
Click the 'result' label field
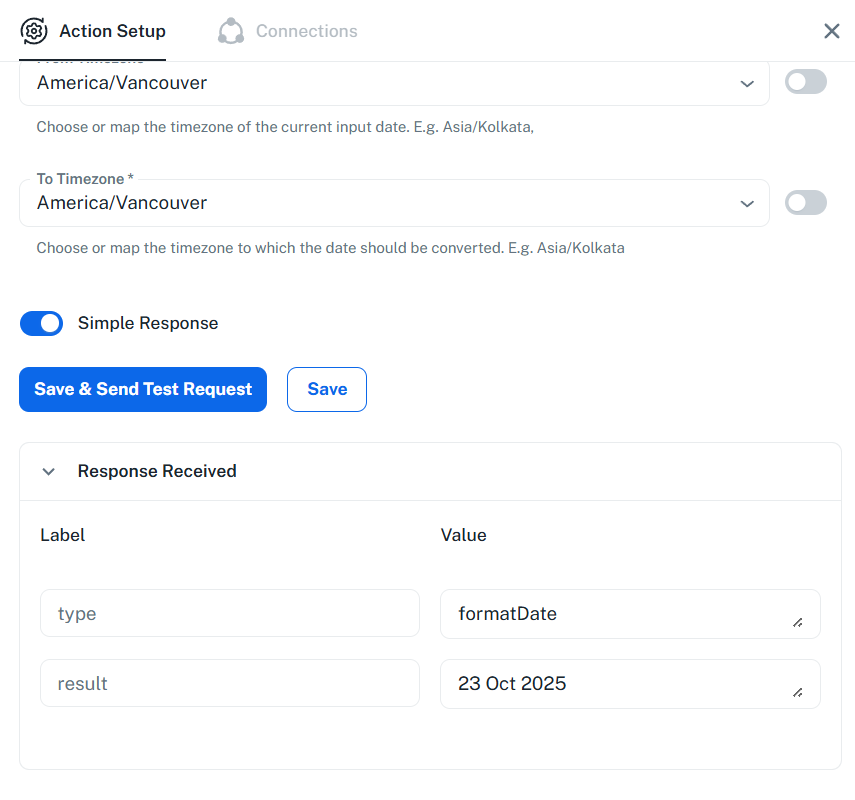229,683
